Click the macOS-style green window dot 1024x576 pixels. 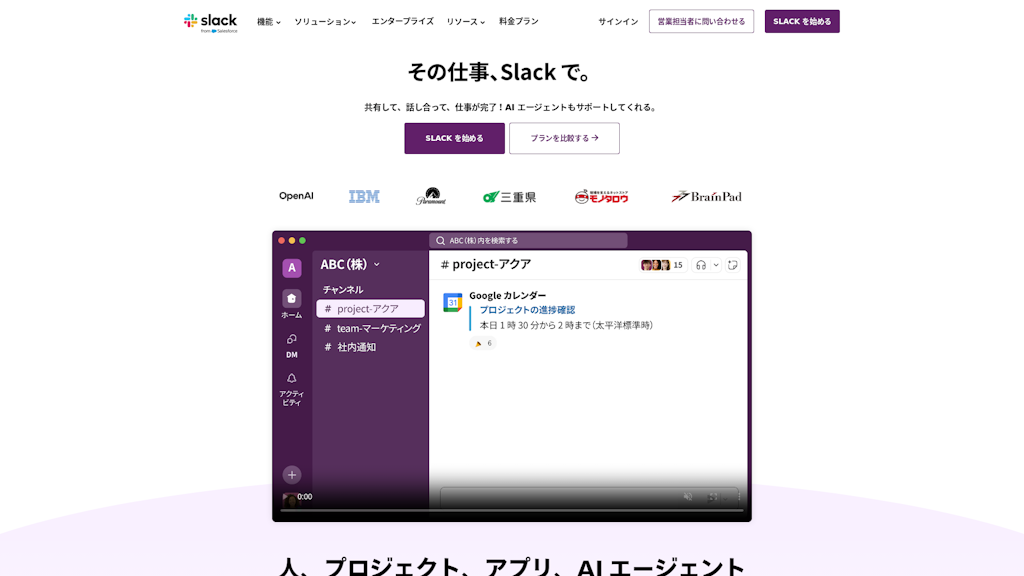pos(302,240)
